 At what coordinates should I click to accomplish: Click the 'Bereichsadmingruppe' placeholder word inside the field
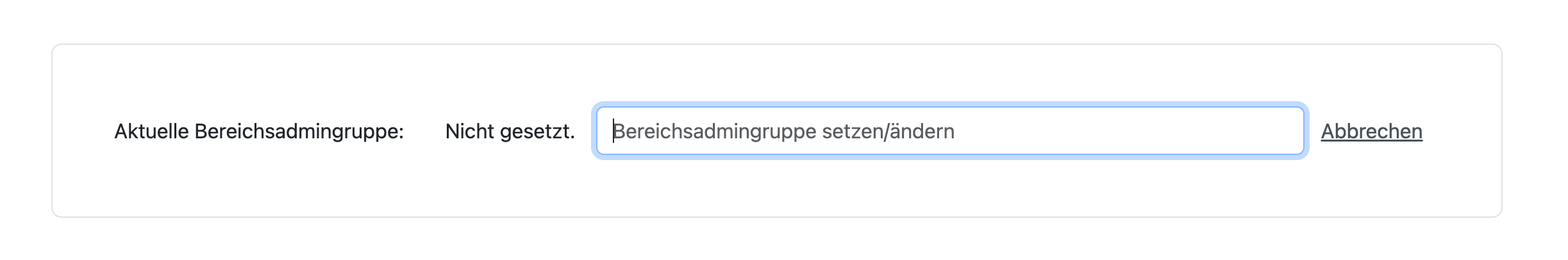[x=715, y=131]
